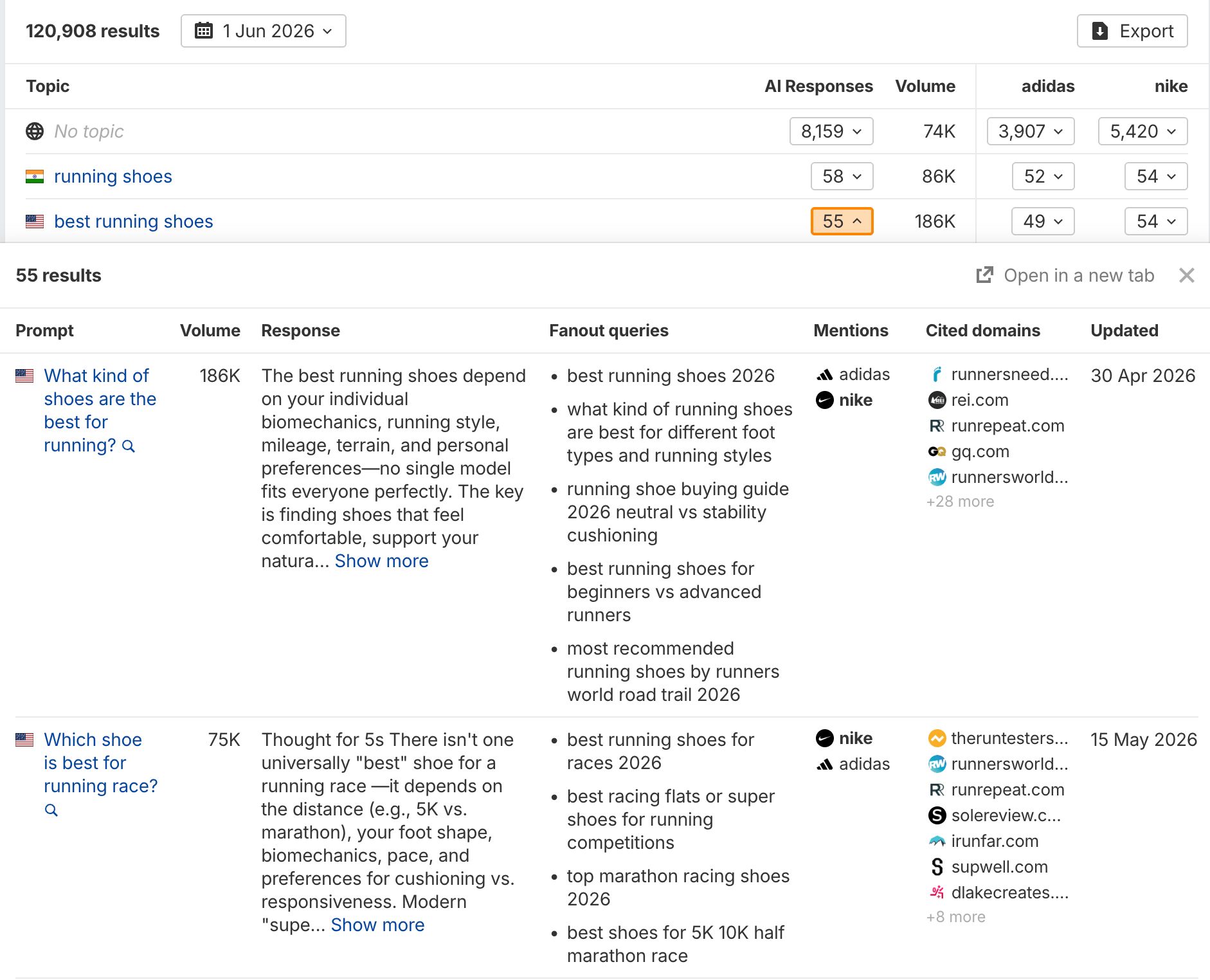1210x980 pixels.
Task: Click the Topic column header
Action: pos(48,86)
